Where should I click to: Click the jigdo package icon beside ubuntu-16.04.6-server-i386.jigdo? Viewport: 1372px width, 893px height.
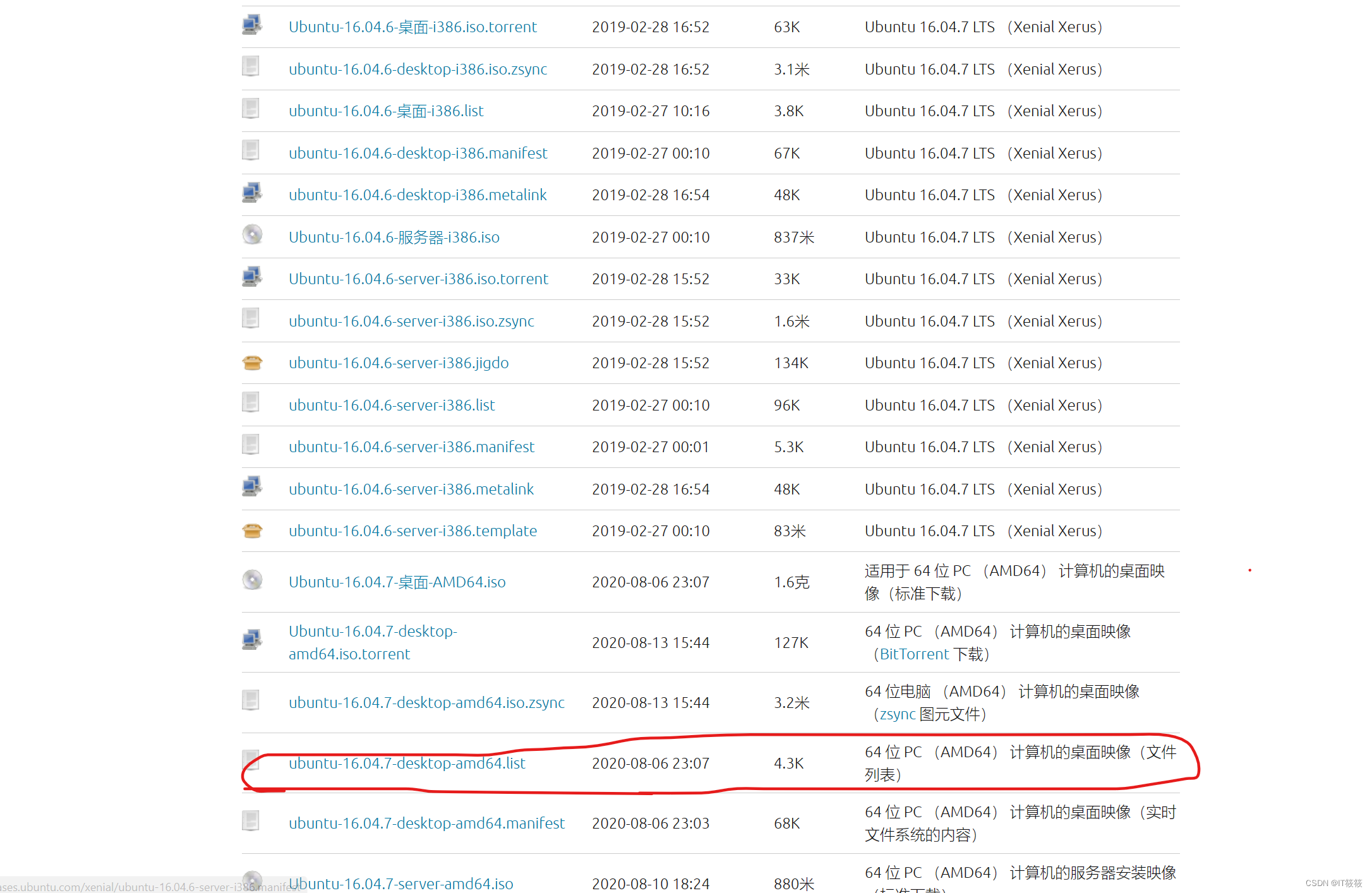(252, 361)
